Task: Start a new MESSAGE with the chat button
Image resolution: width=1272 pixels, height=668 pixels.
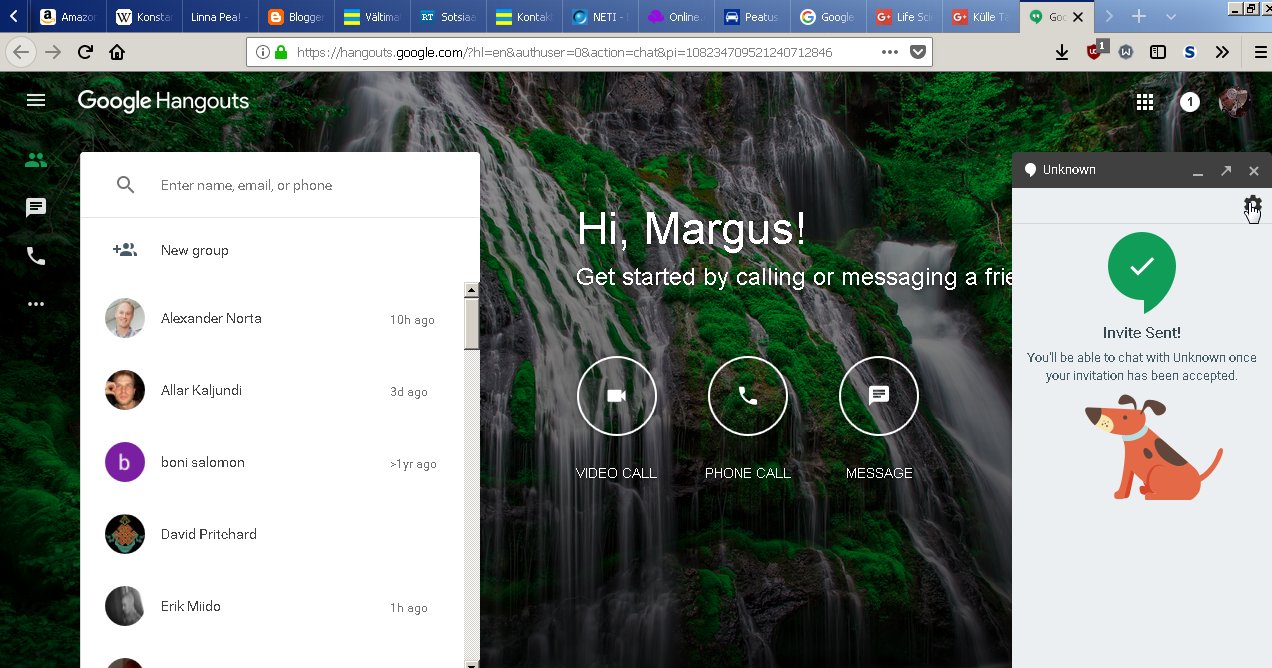Action: (x=879, y=396)
